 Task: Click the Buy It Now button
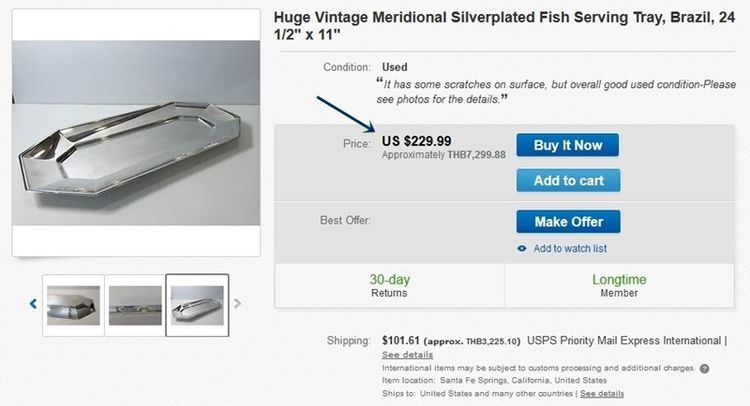[x=567, y=145]
